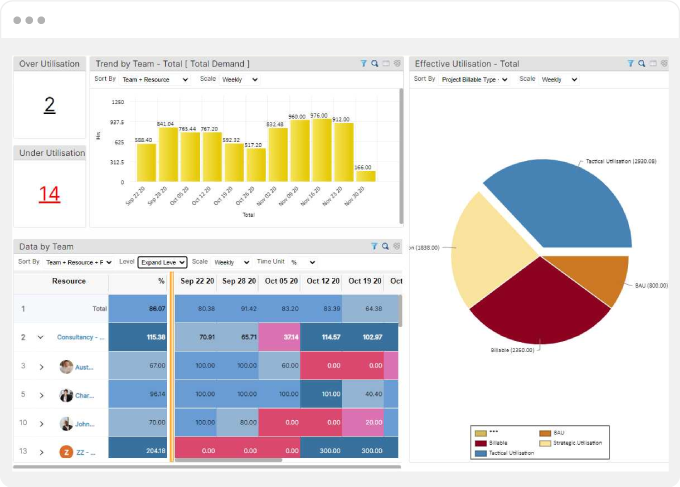The height and width of the screenshot is (487, 680).
Task: Click the Total 86.07 percentage cell
Action: 138,309
